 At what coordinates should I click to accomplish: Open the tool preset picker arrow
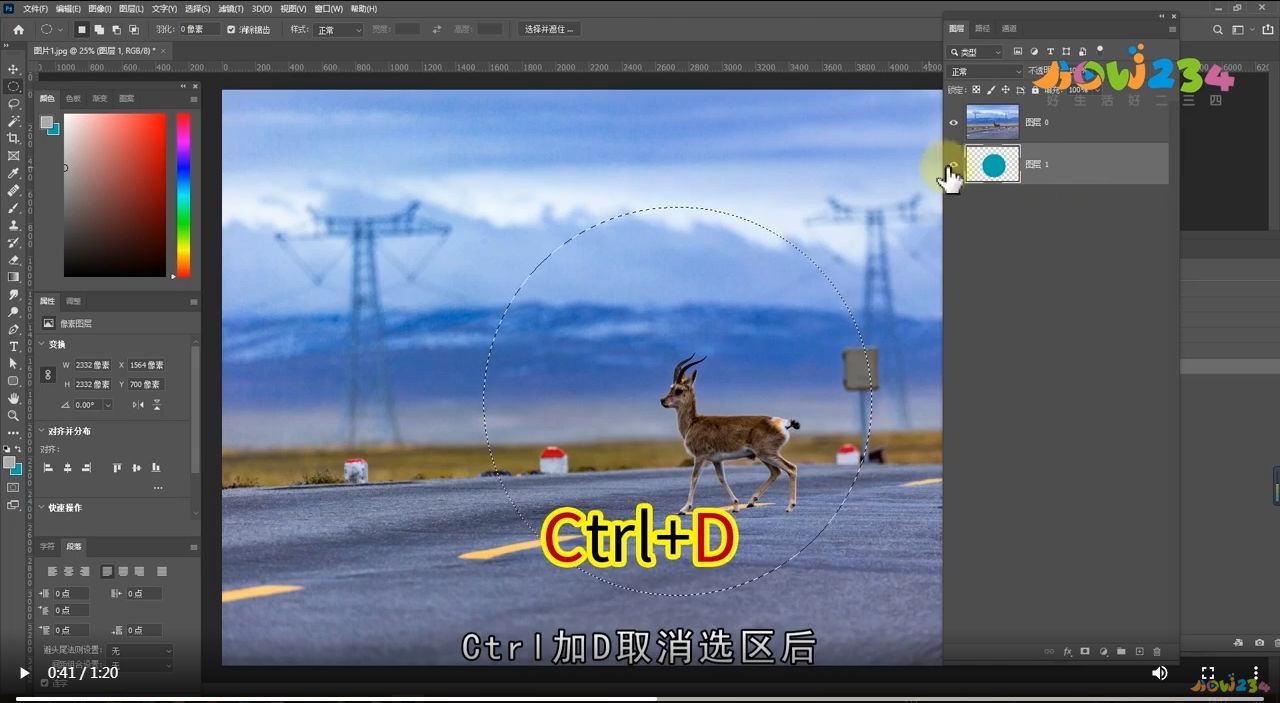click(60, 30)
